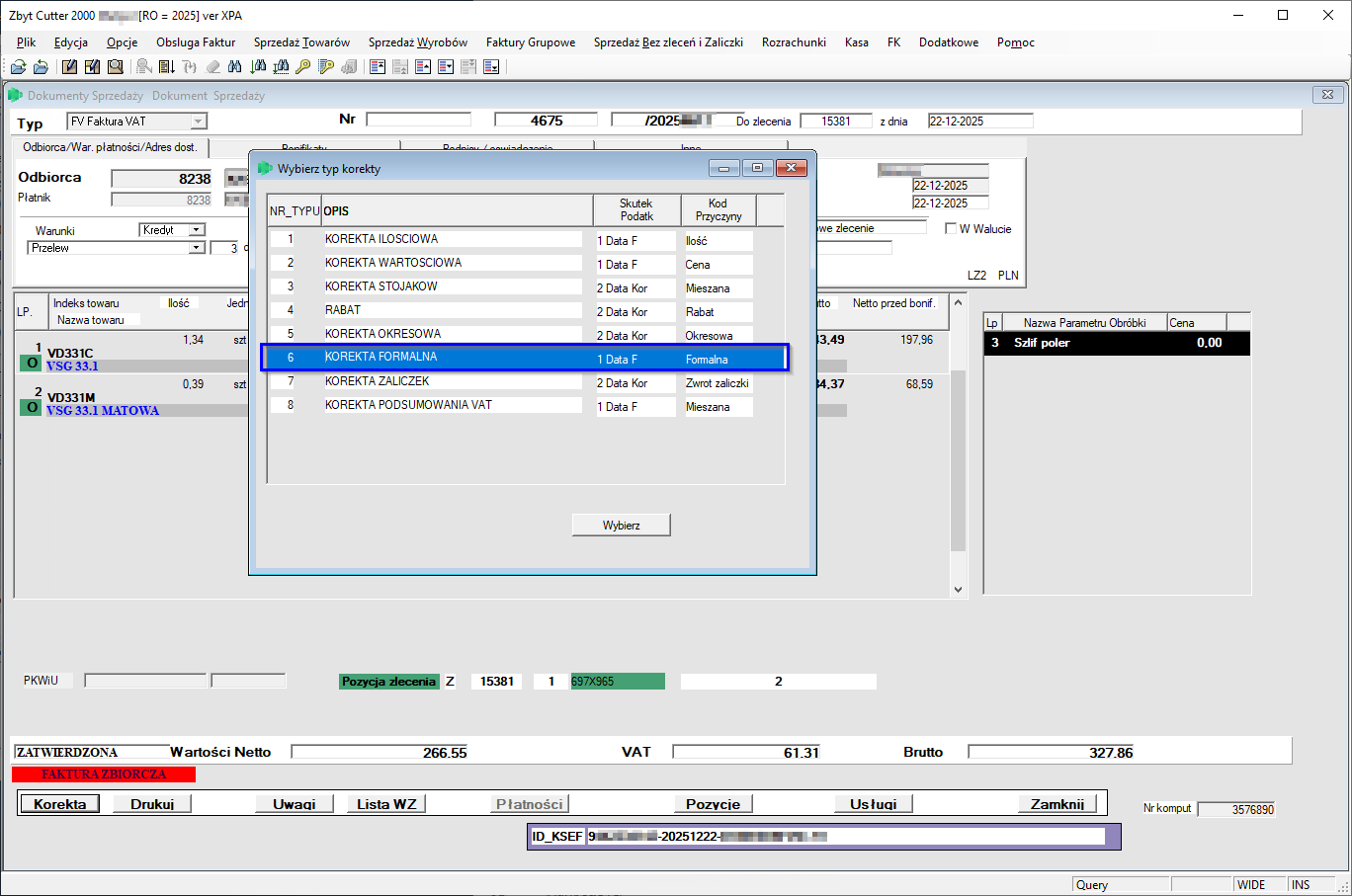1352x896 pixels.
Task: Click the Drukuj button
Action: click(x=152, y=804)
